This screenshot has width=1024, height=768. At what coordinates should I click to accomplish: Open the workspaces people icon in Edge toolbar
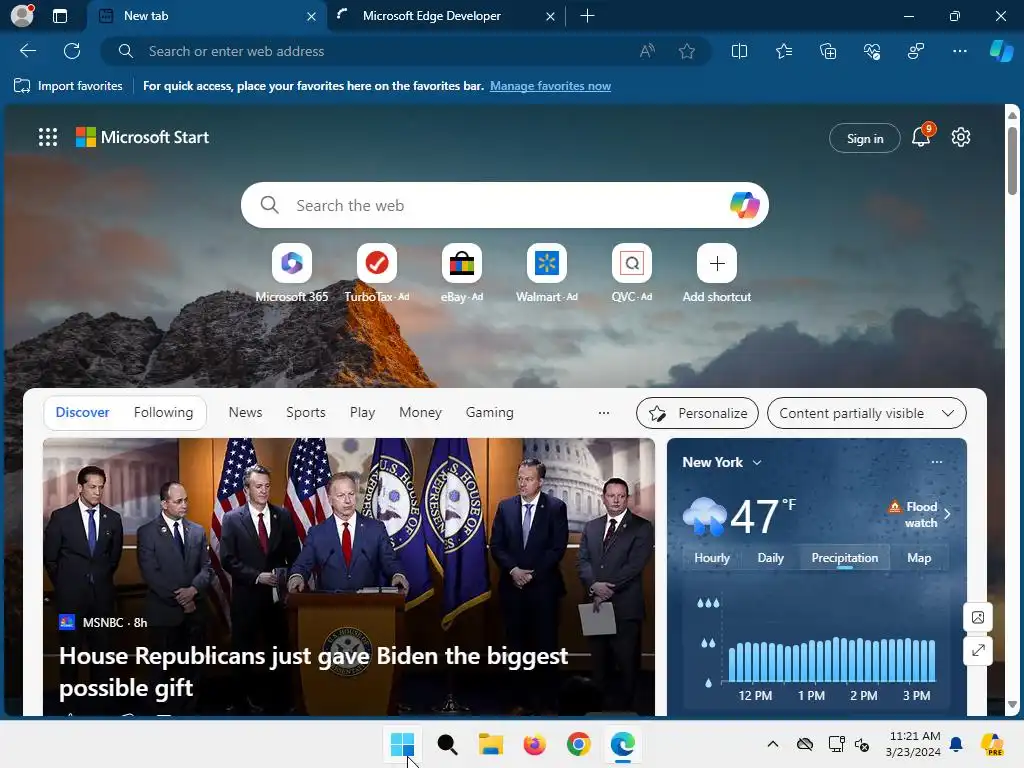tap(916, 51)
